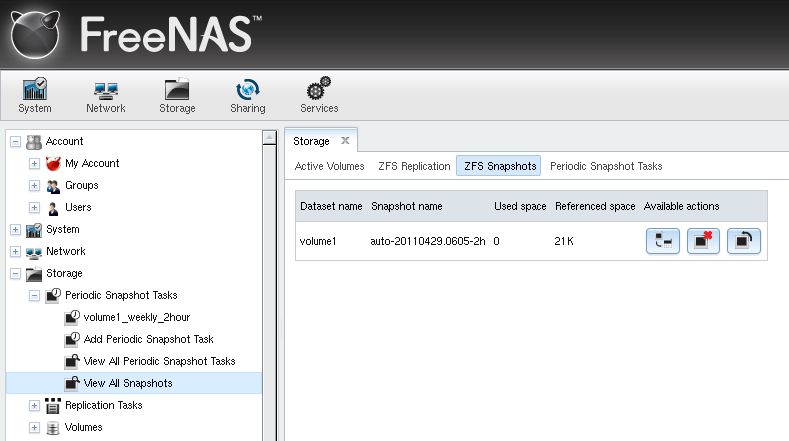Open the Storage toolbar icon
The width and height of the screenshot is (789, 441).
click(177, 95)
